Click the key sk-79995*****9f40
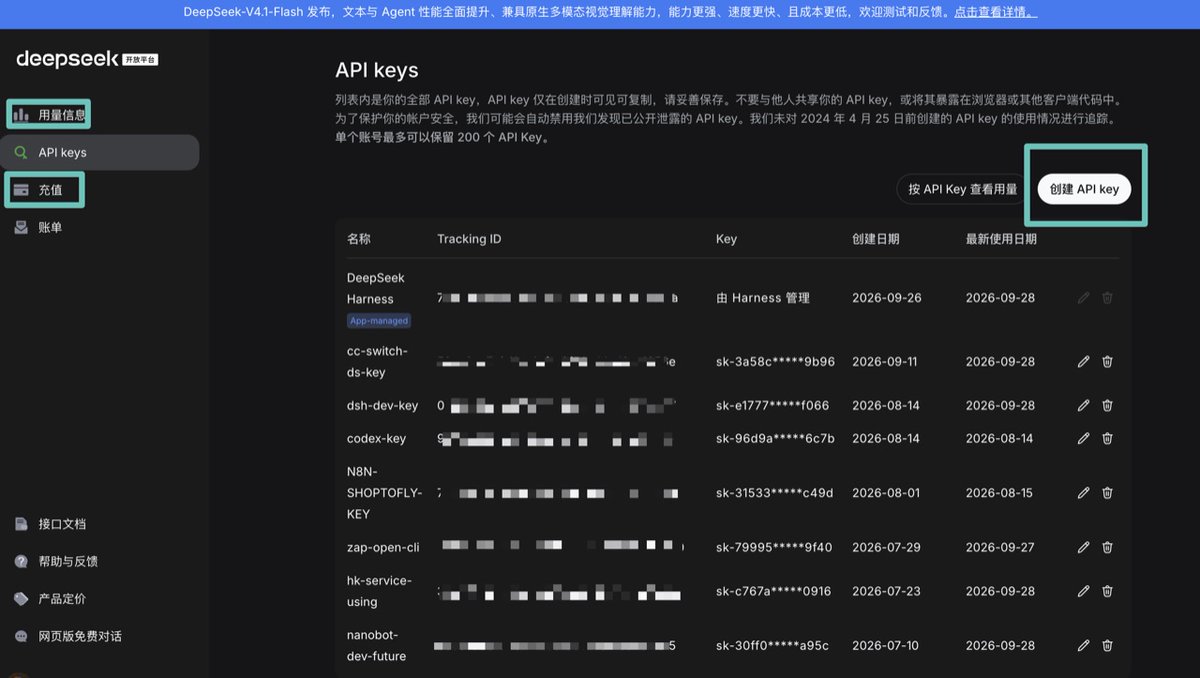Viewport: 1200px width, 678px height. pyautogui.click(x=774, y=548)
